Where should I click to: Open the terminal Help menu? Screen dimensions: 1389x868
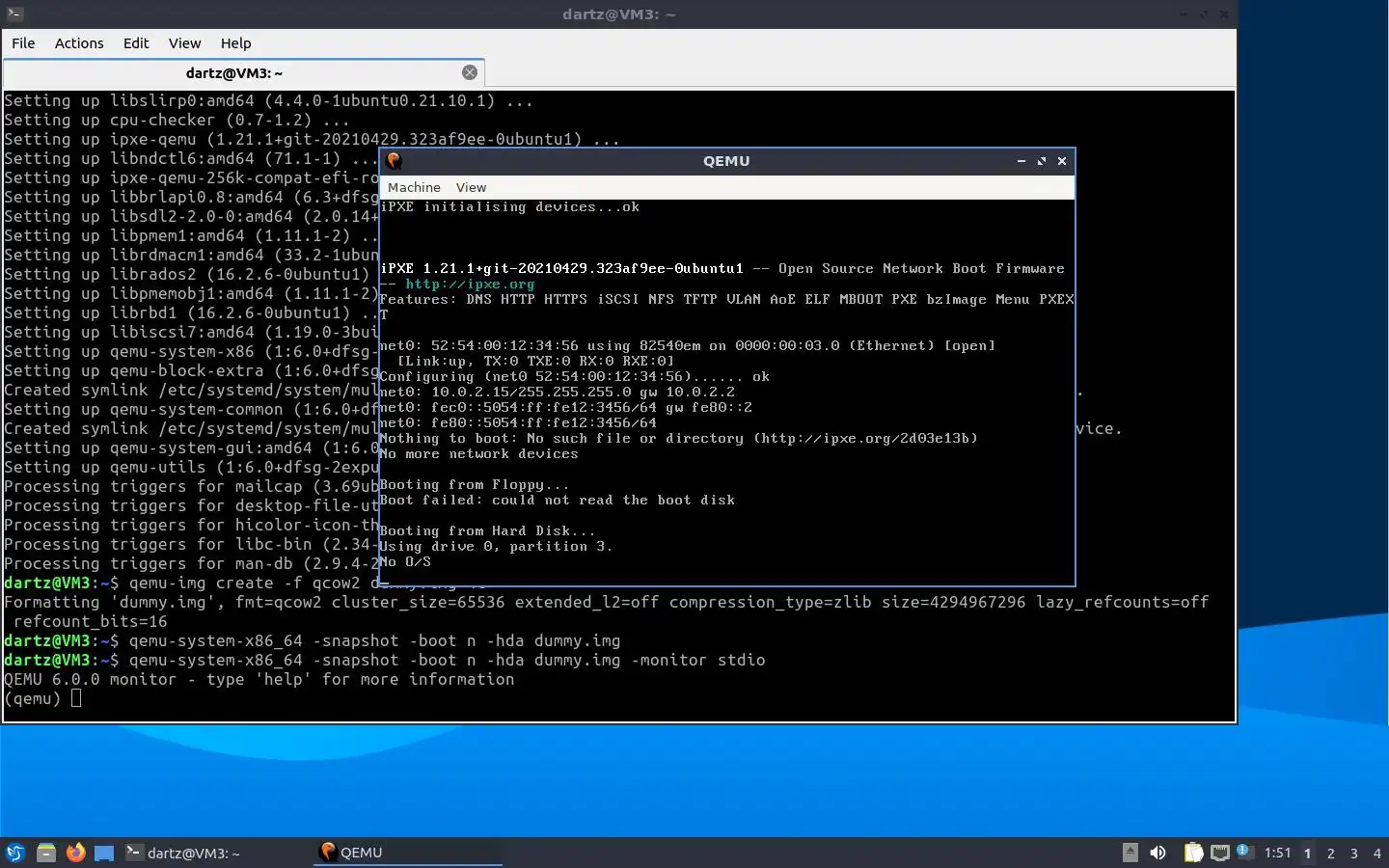pyautogui.click(x=235, y=43)
